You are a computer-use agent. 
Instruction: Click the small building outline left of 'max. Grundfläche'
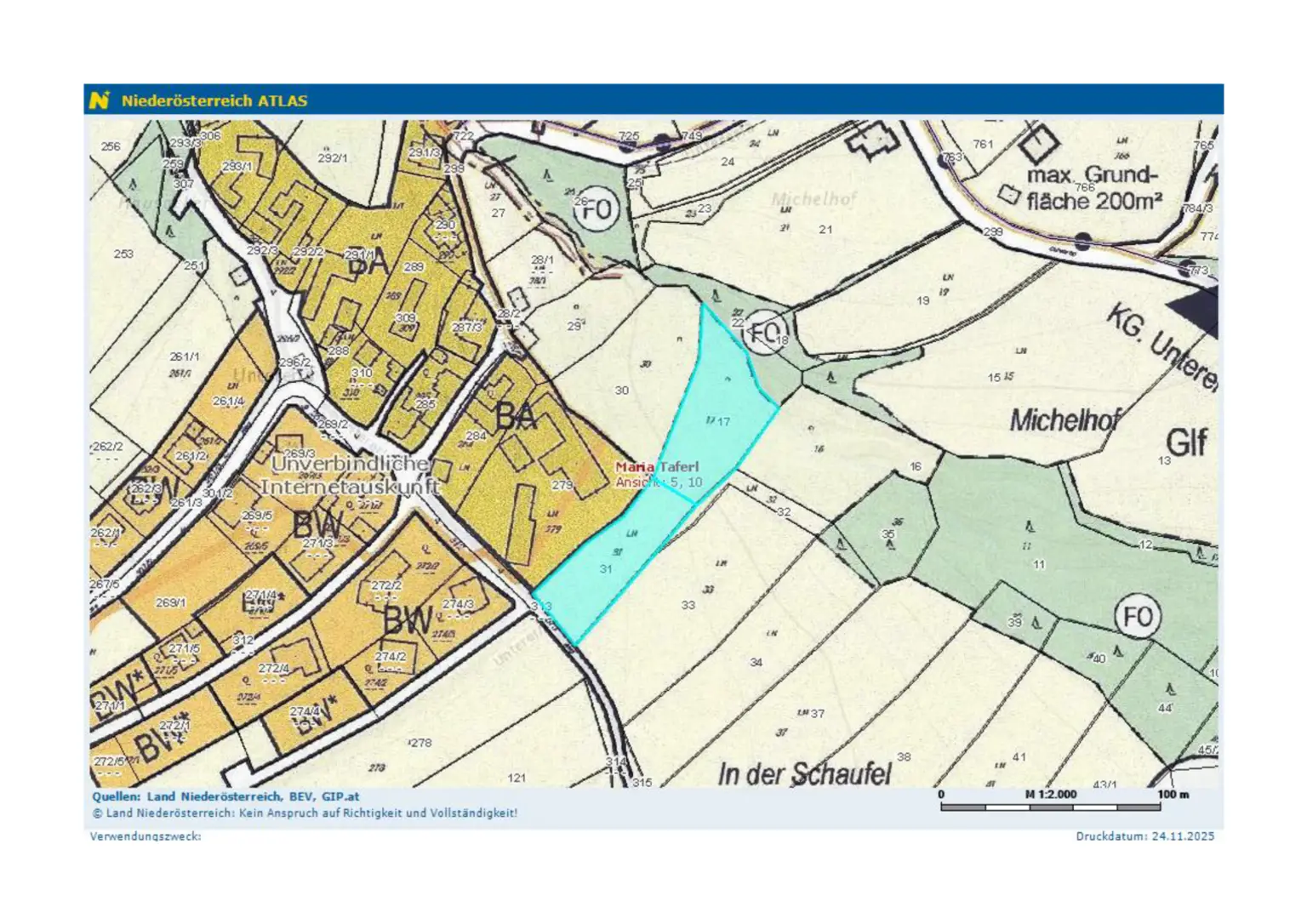pos(1008,195)
